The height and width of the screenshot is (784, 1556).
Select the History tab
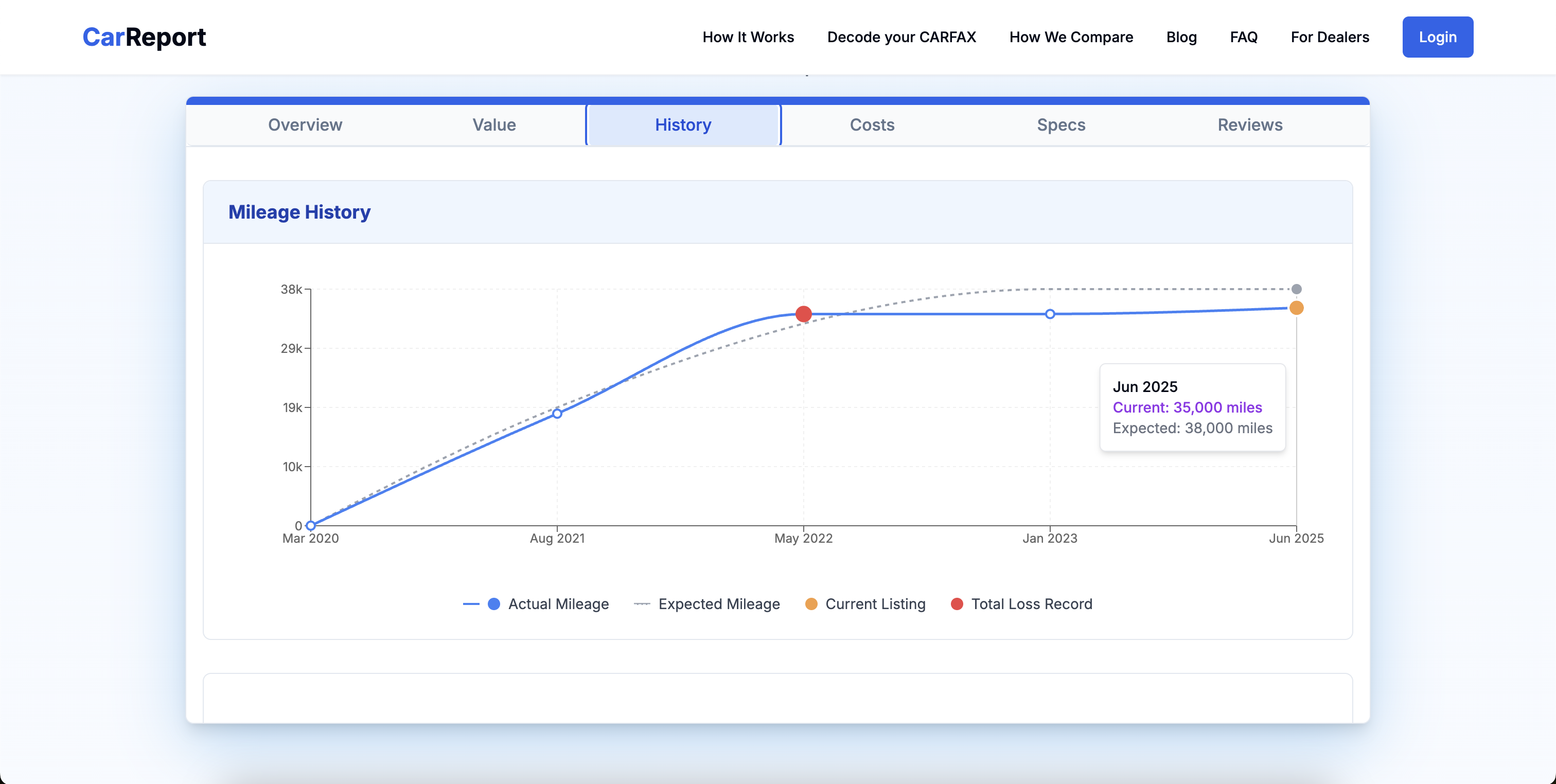pyautogui.click(x=683, y=125)
